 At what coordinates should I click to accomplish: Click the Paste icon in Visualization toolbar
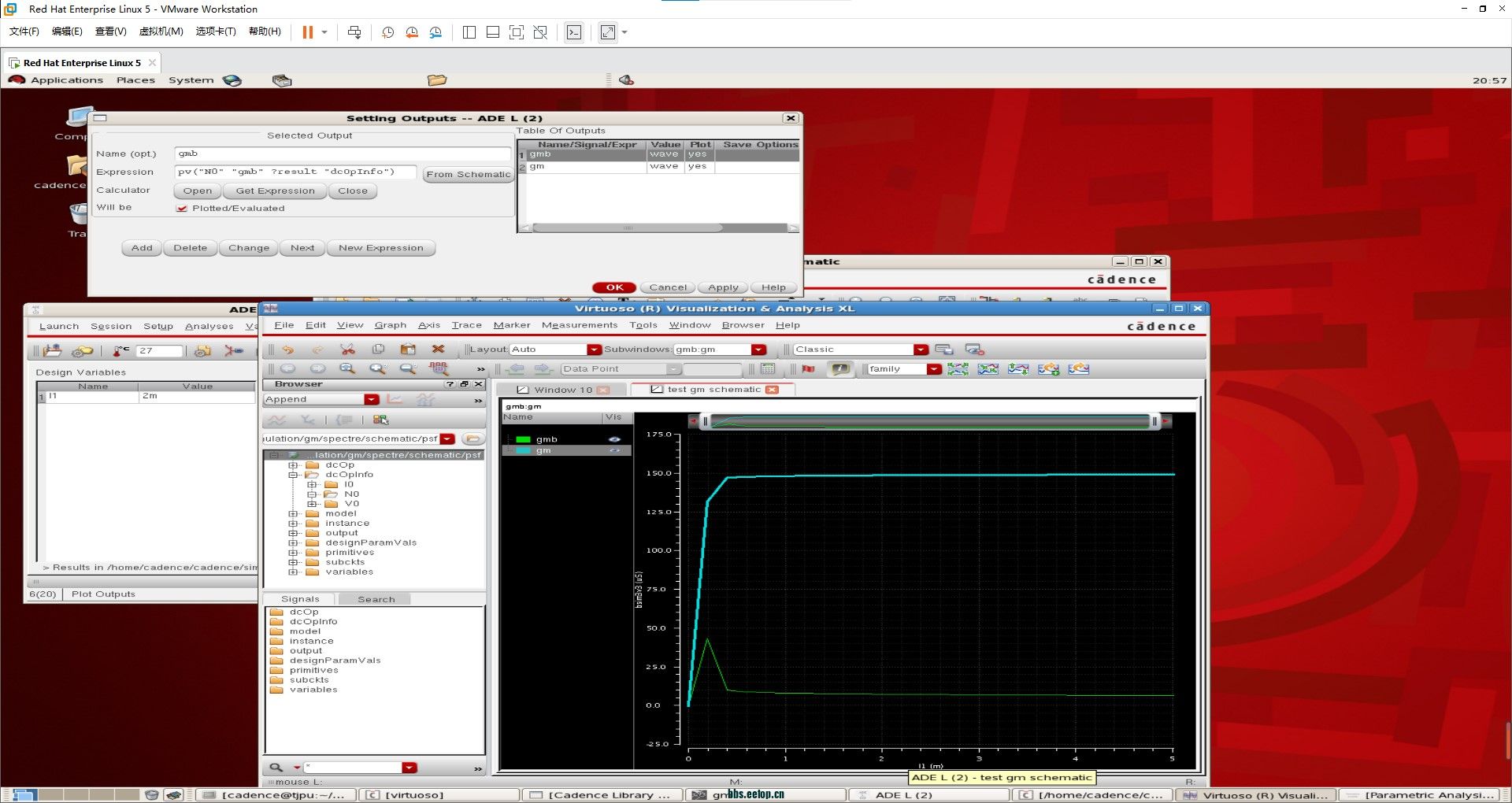408,350
